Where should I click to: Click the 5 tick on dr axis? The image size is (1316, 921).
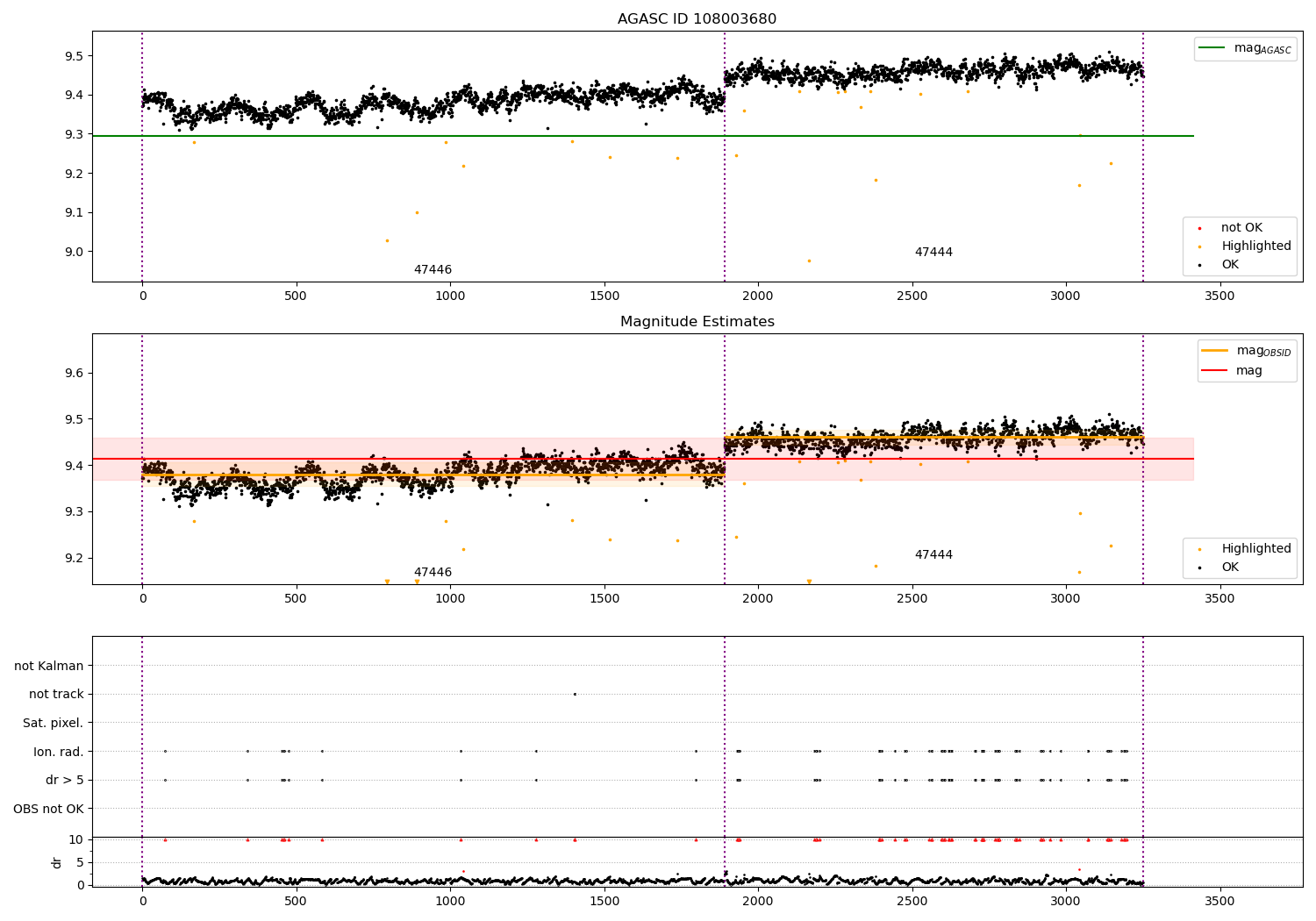[x=81, y=862]
